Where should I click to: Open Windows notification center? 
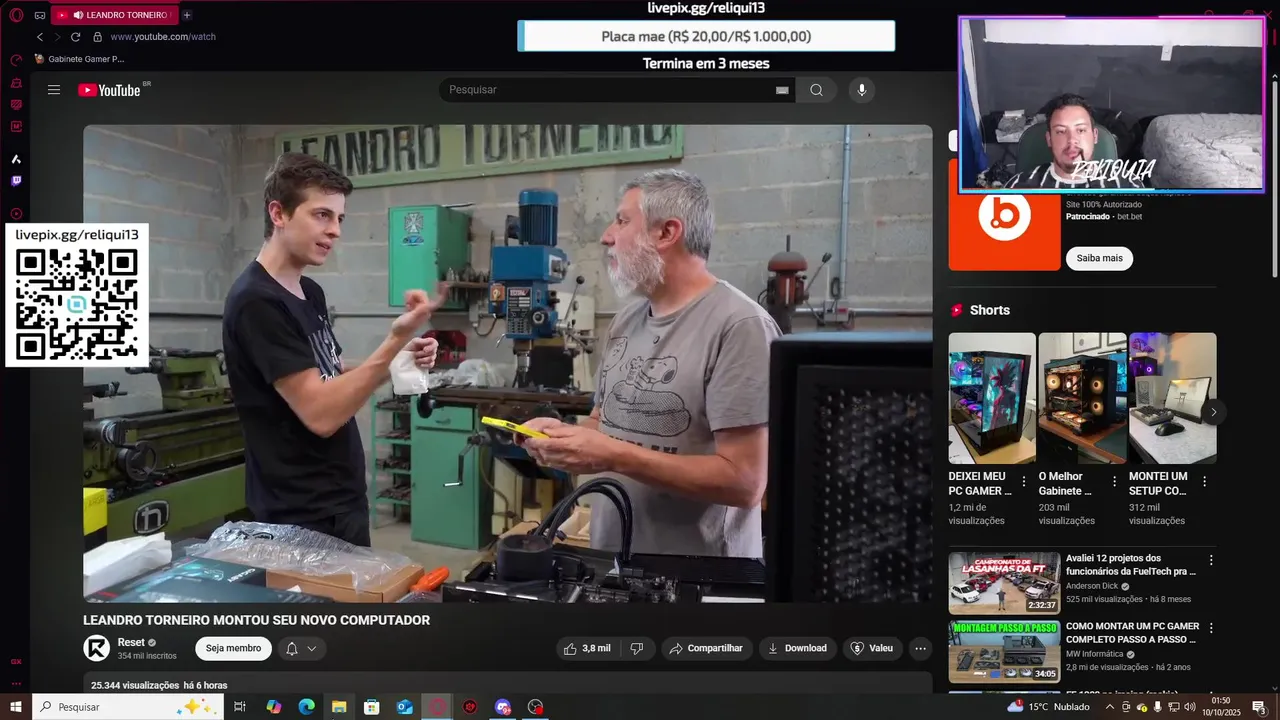click(x=1259, y=707)
